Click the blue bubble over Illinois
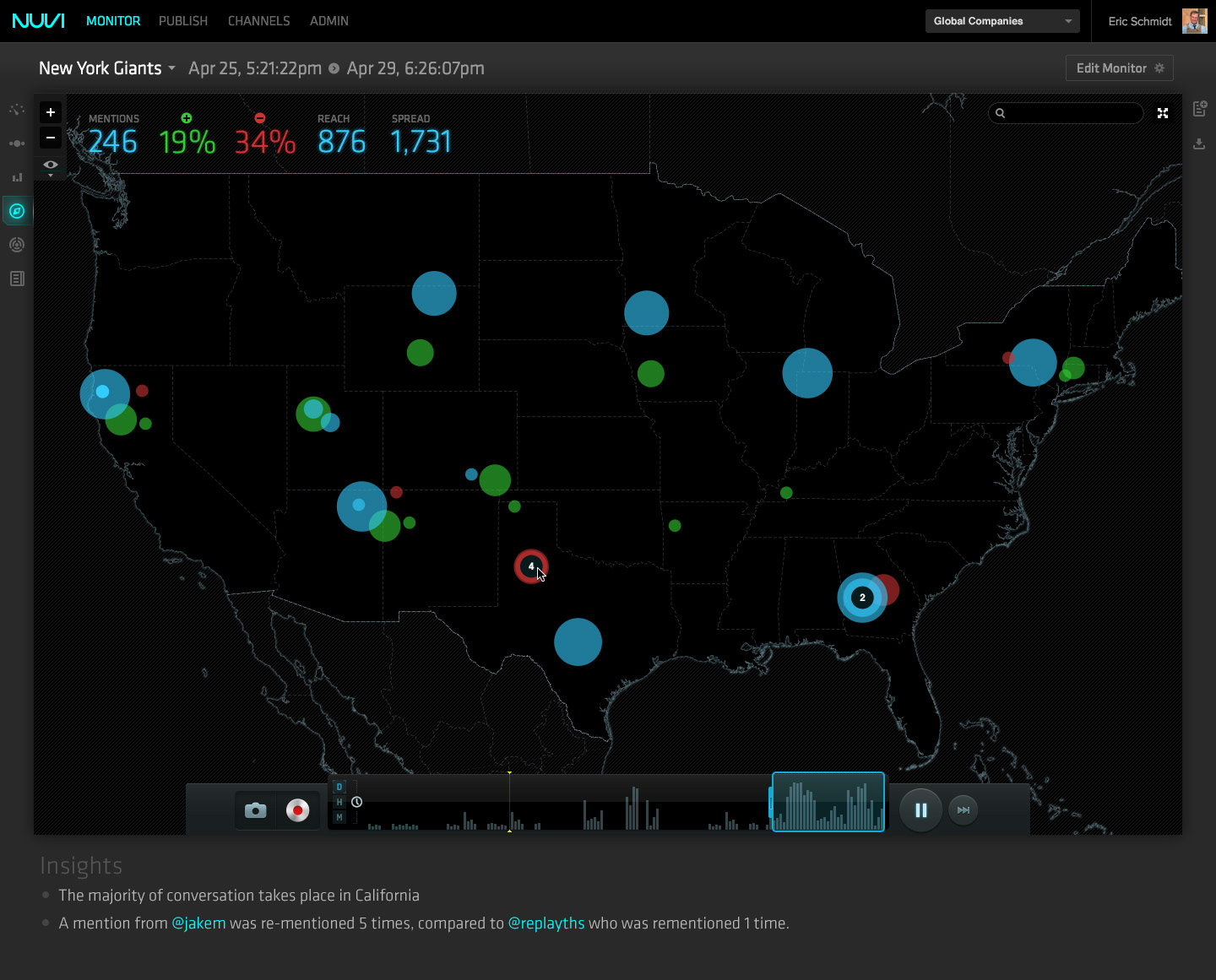Viewport: 1216px width, 980px height. [x=807, y=373]
